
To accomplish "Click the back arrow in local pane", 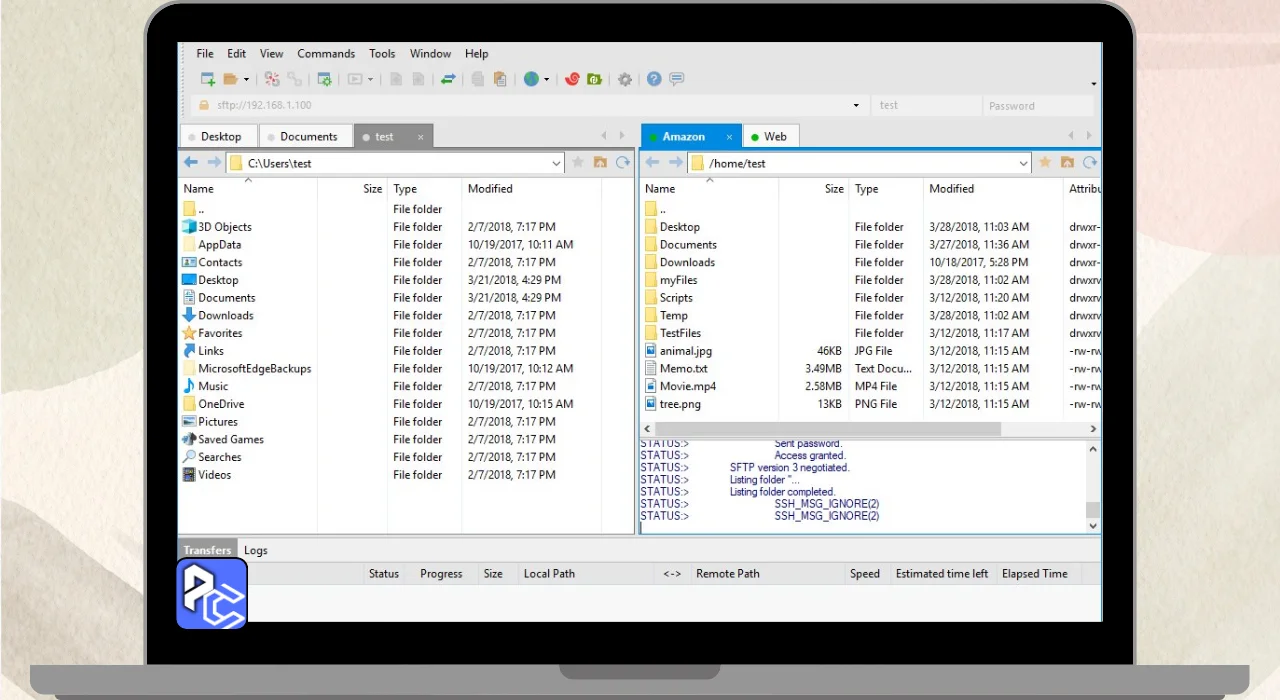I will 191,162.
